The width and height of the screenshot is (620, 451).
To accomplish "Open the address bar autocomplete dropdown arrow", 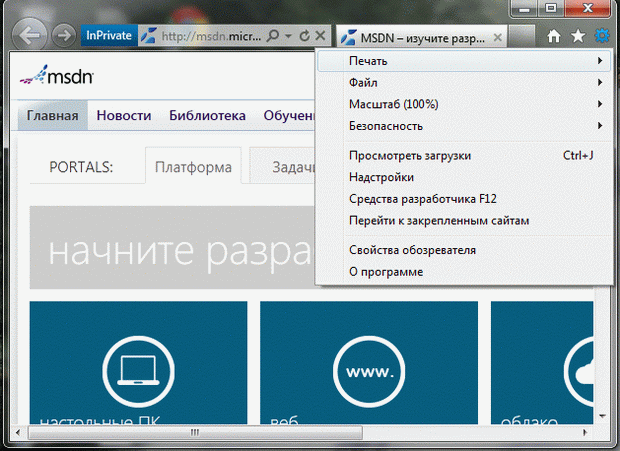I will [x=288, y=36].
